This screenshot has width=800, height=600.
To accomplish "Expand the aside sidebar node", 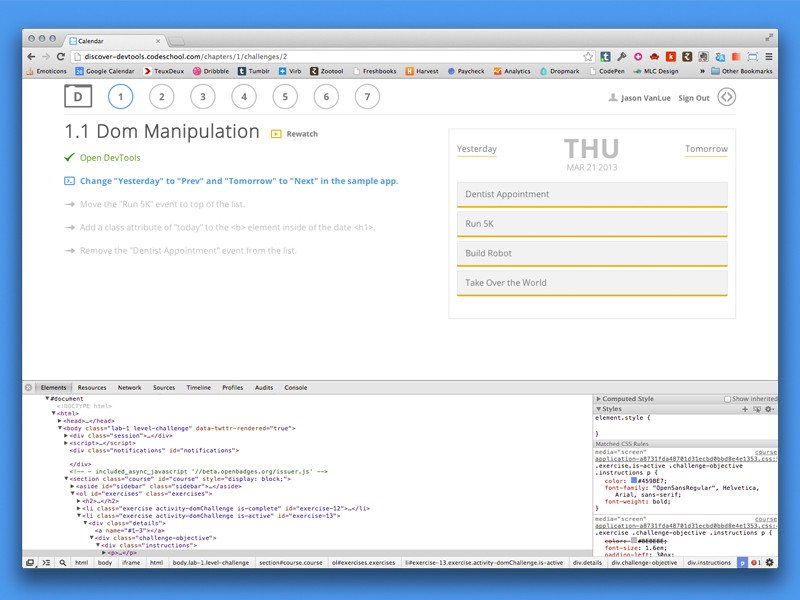I will [x=72, y=486].
